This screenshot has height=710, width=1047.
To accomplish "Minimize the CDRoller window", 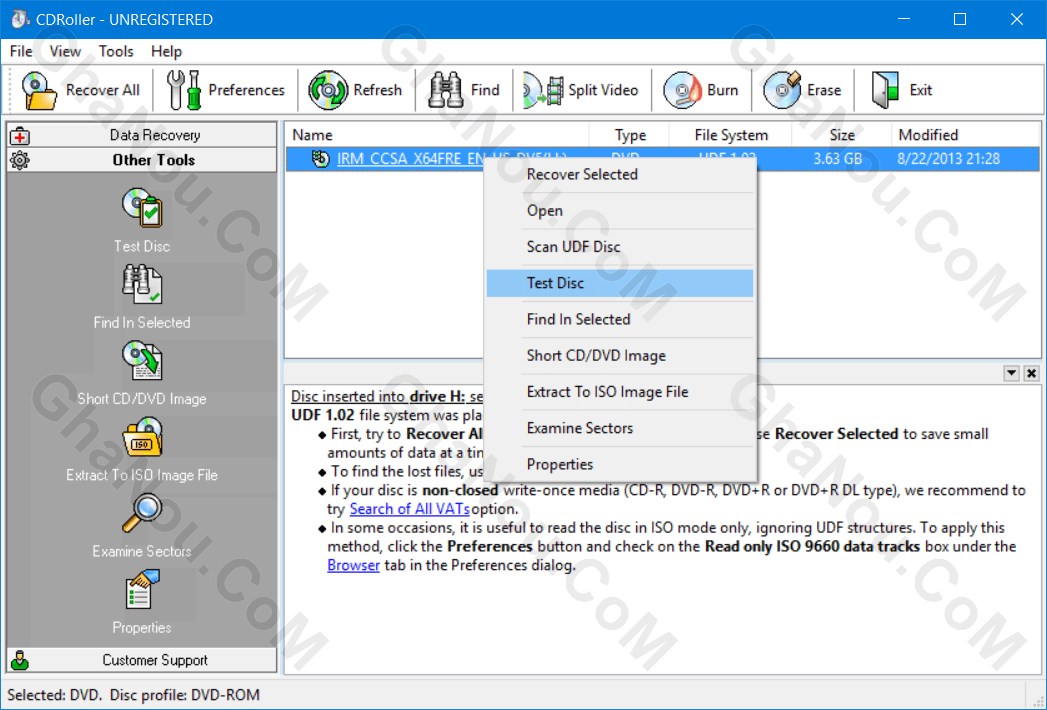I will (903, 19).
